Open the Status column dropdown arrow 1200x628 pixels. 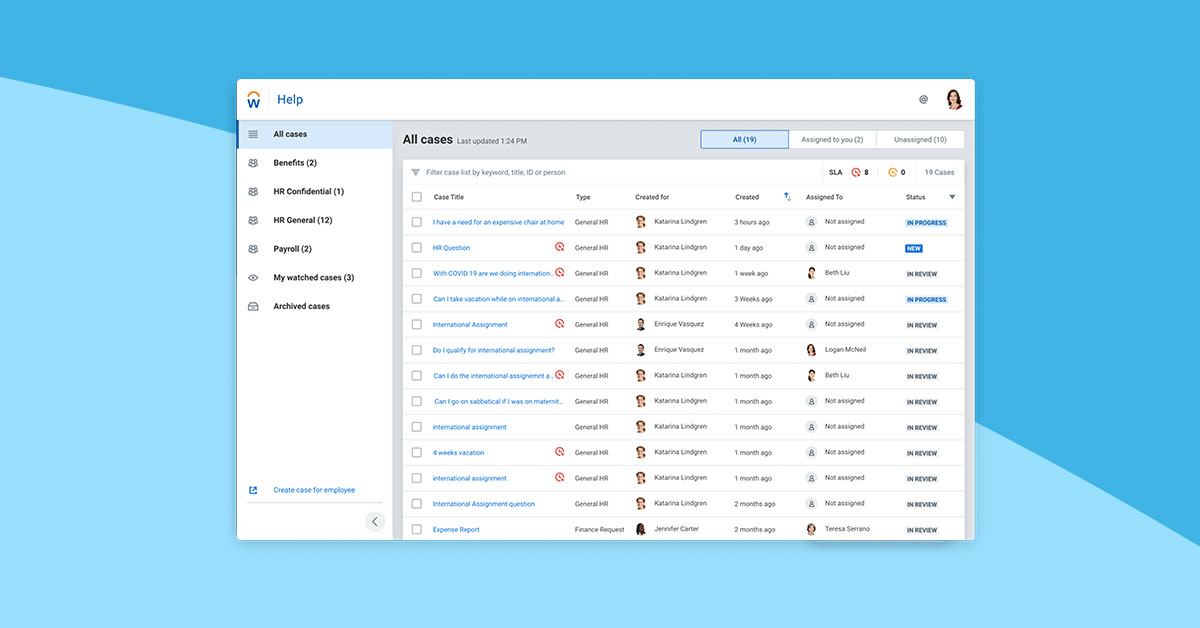[x=952, y=197]
